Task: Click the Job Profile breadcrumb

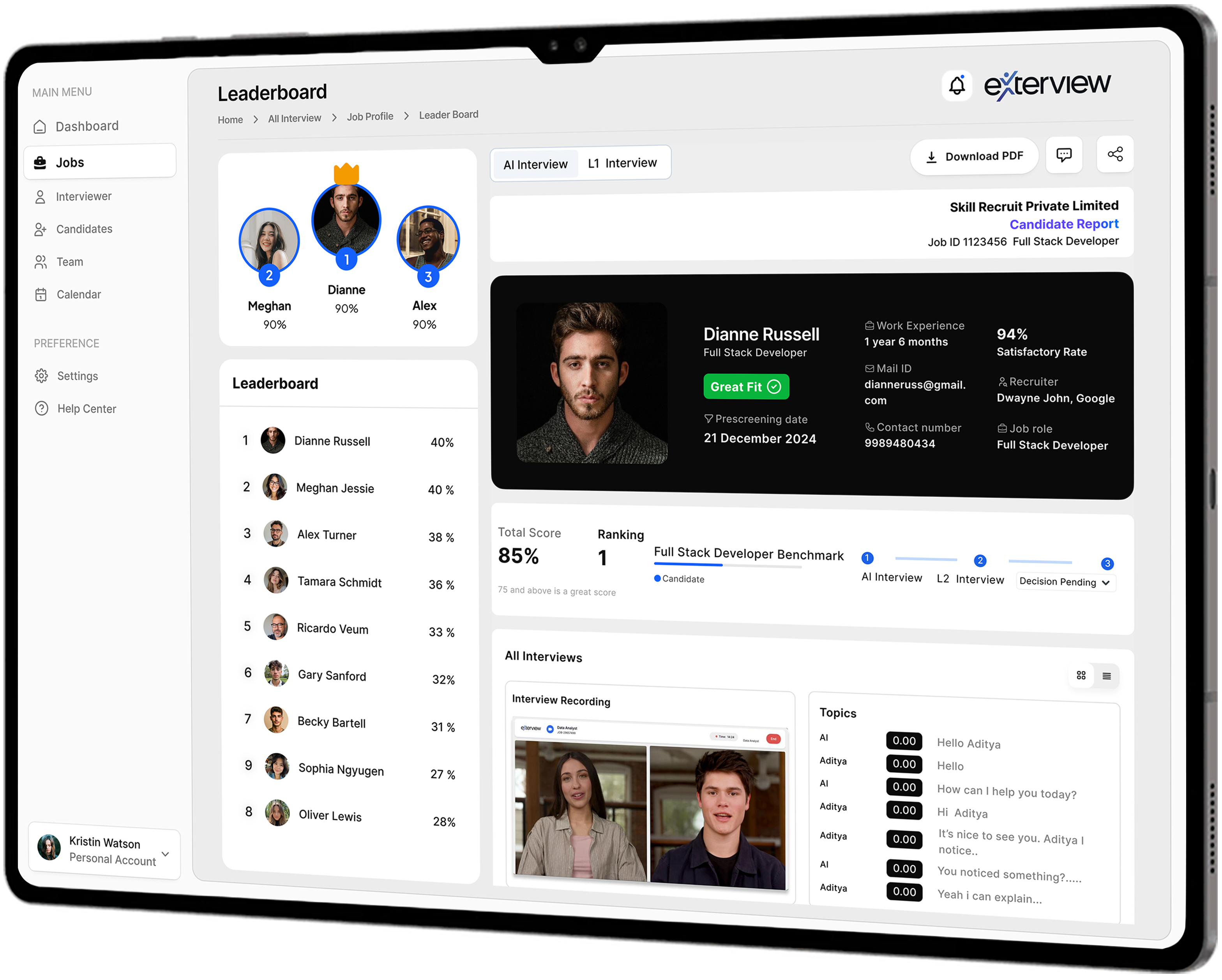Action: coord(369,117)
